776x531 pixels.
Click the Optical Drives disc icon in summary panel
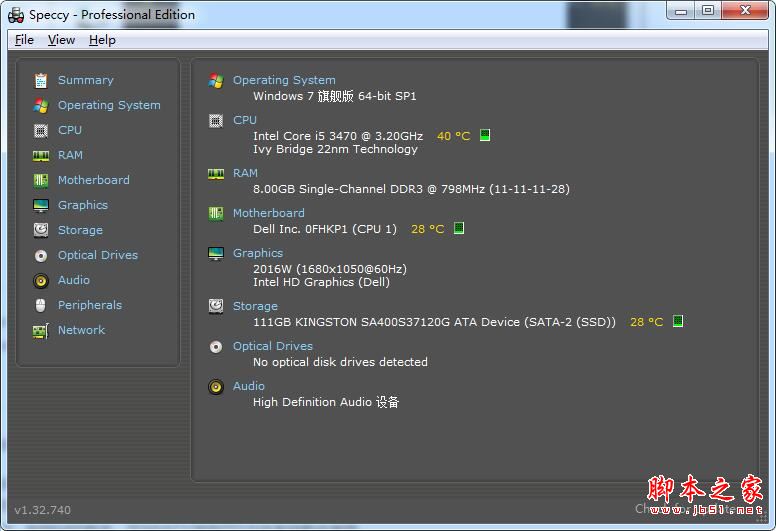[x=216, y=347]
